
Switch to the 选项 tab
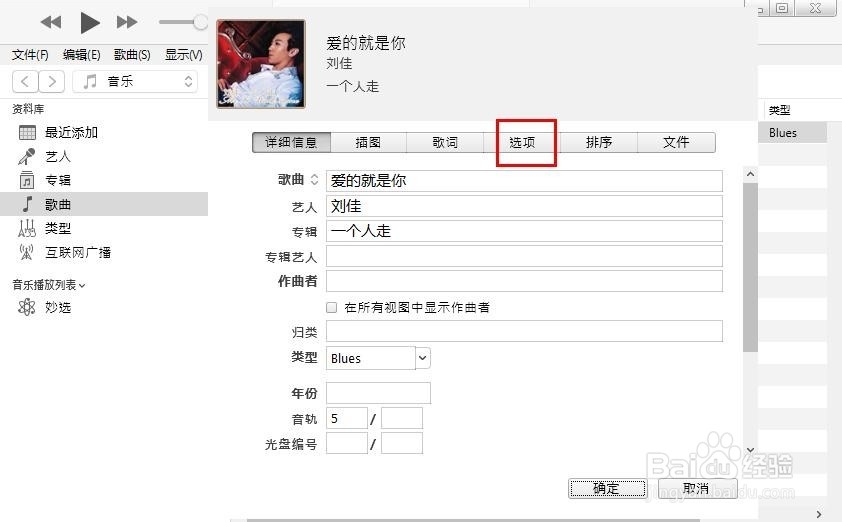[x=522, y=142]
